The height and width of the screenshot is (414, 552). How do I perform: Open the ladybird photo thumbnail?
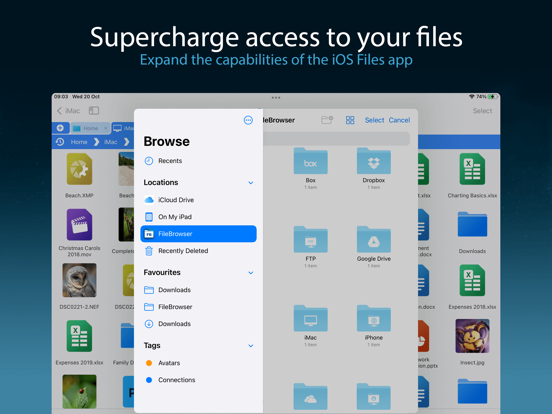click(79, 391)
